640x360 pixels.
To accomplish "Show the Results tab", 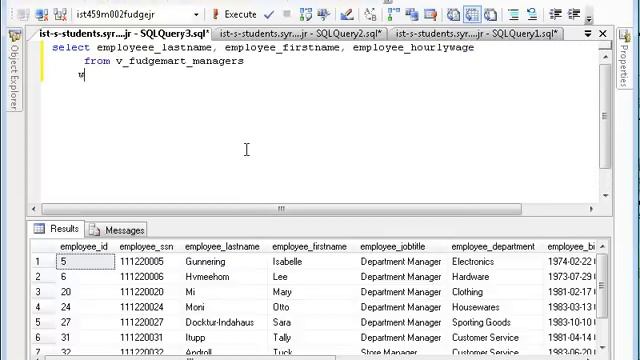I will coord(57,229).
